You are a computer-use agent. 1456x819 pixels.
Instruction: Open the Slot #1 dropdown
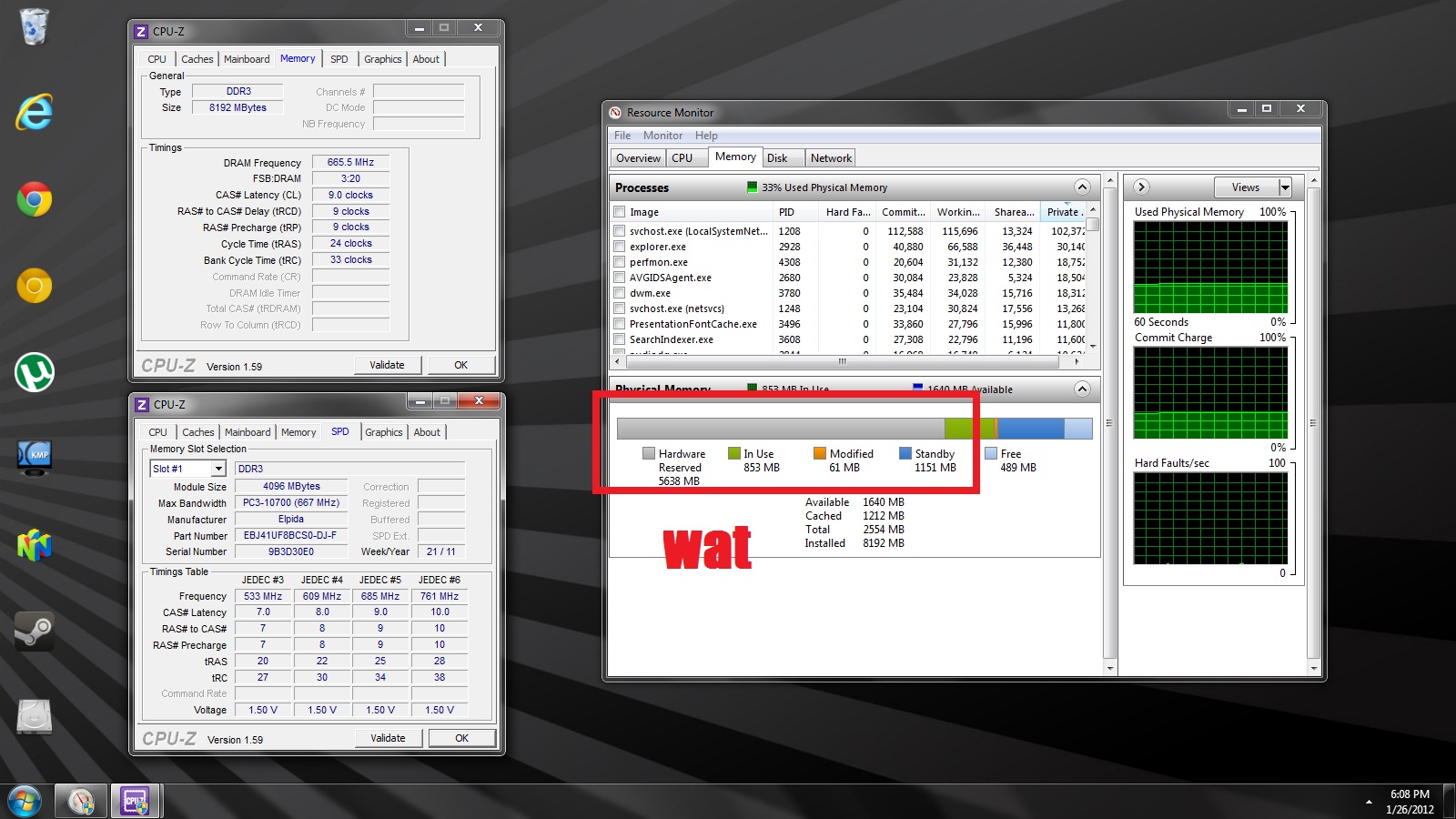[x=218, y=469]
